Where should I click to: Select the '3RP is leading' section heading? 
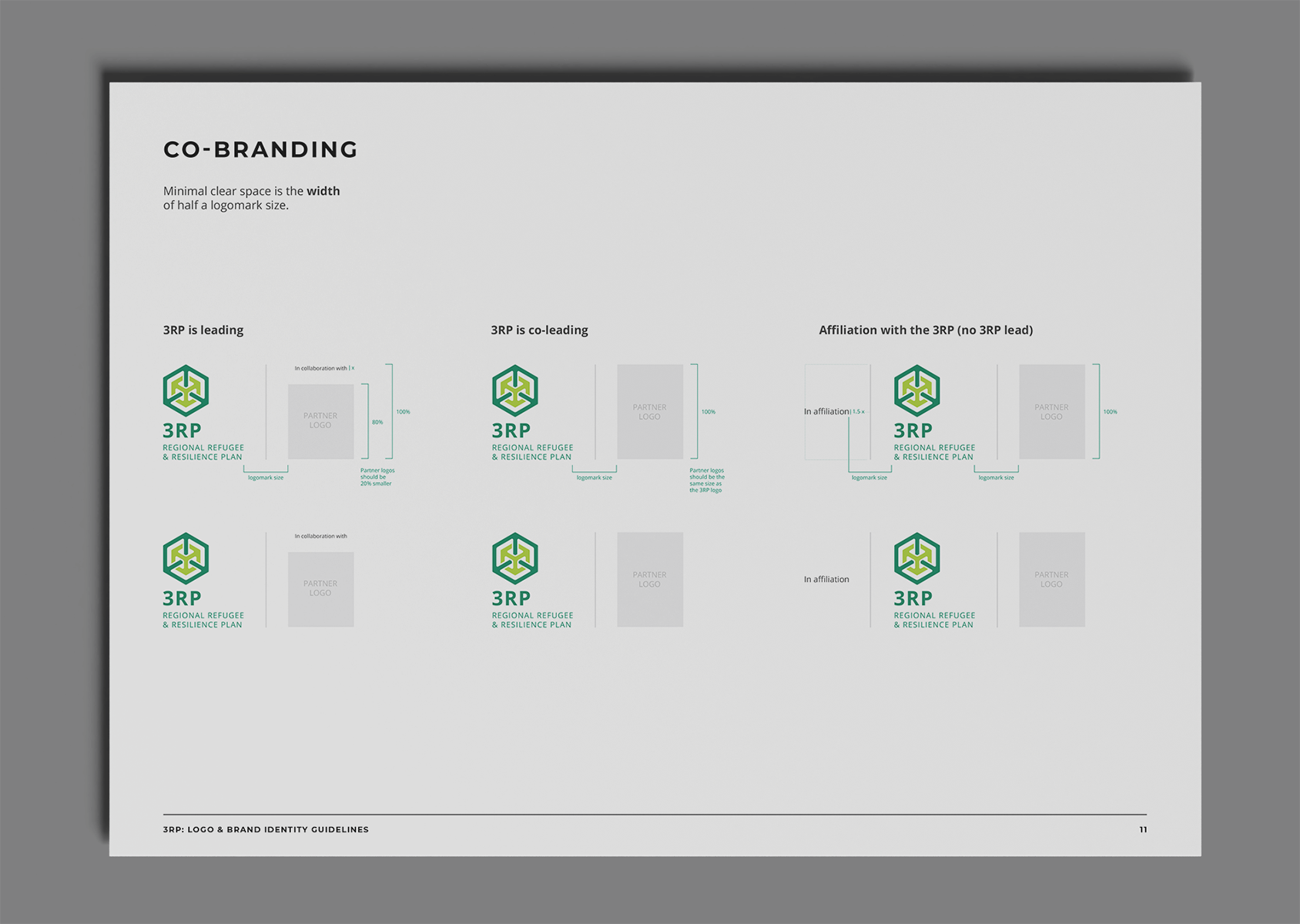click(203, 330)
